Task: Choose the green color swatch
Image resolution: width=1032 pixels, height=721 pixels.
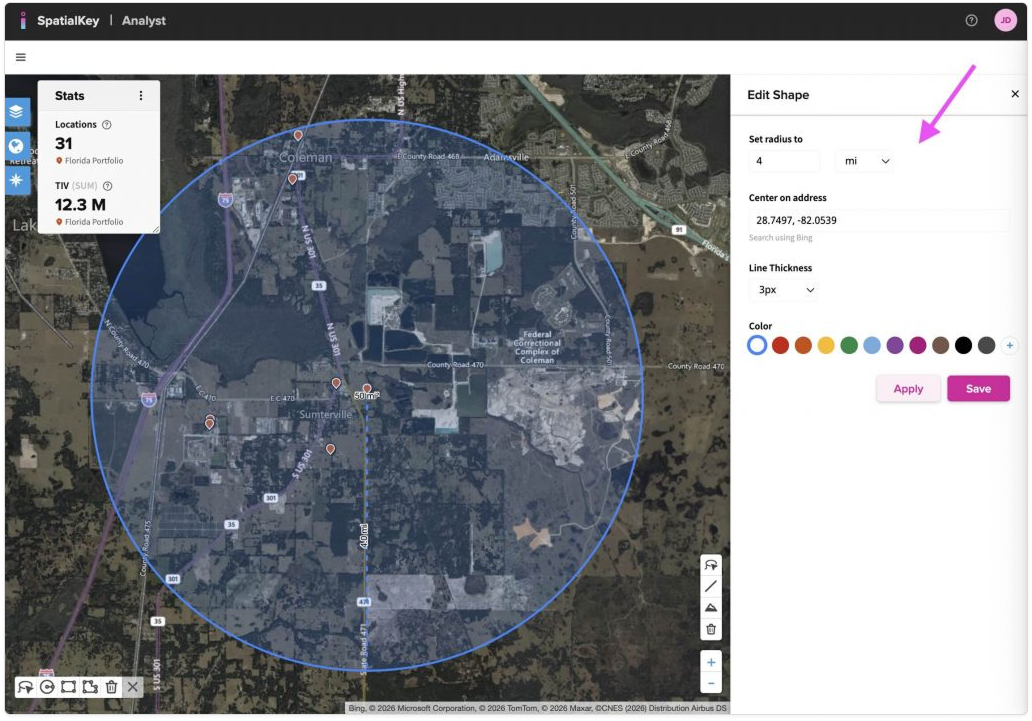Action: point(849,345)
